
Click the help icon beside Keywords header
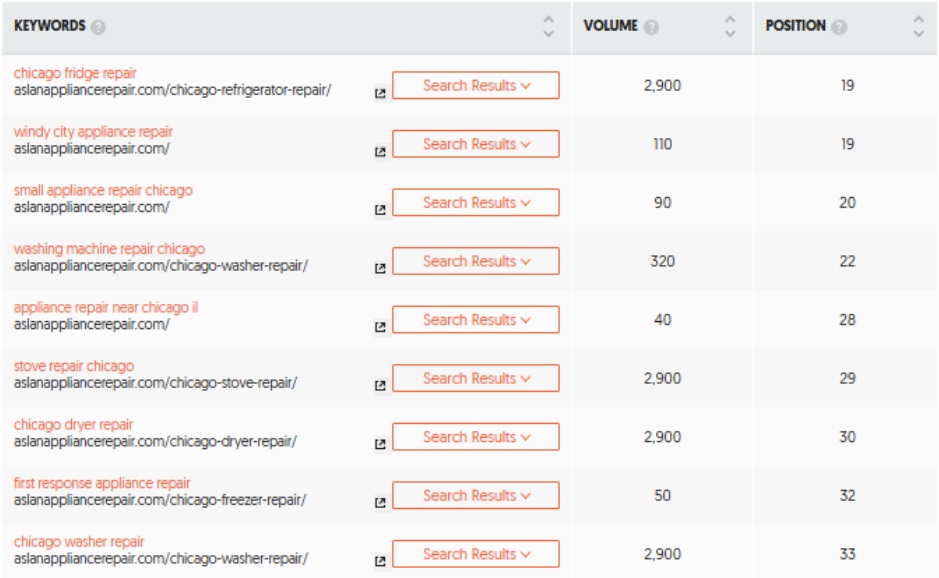98,27
